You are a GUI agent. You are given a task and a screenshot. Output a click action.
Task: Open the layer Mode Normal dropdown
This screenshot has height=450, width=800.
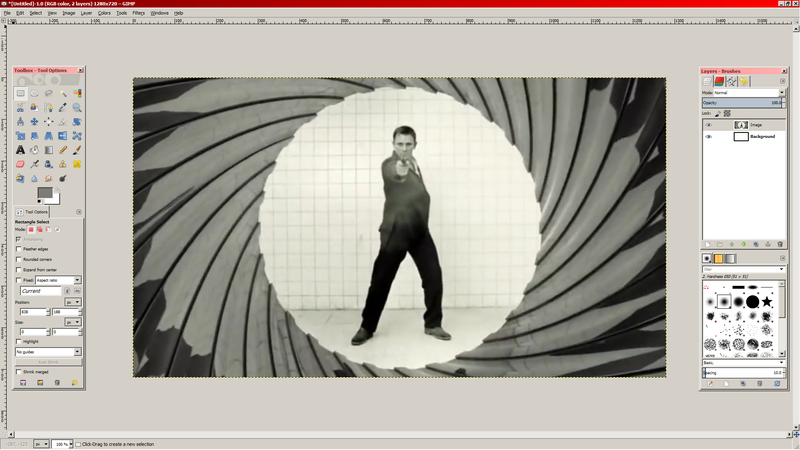pos(749,93)
